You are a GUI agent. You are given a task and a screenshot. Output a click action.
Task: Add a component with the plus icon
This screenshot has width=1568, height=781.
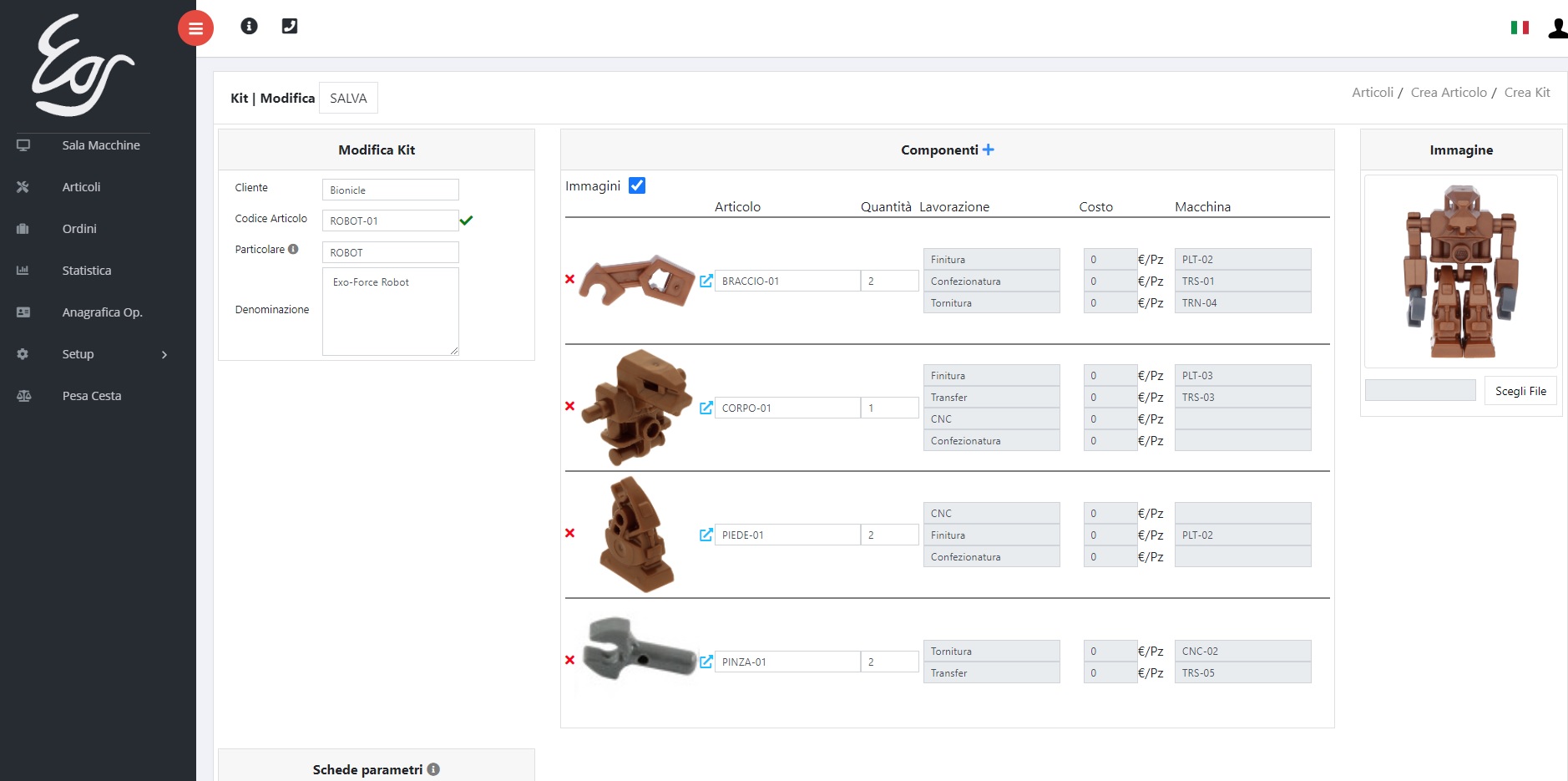989,150
